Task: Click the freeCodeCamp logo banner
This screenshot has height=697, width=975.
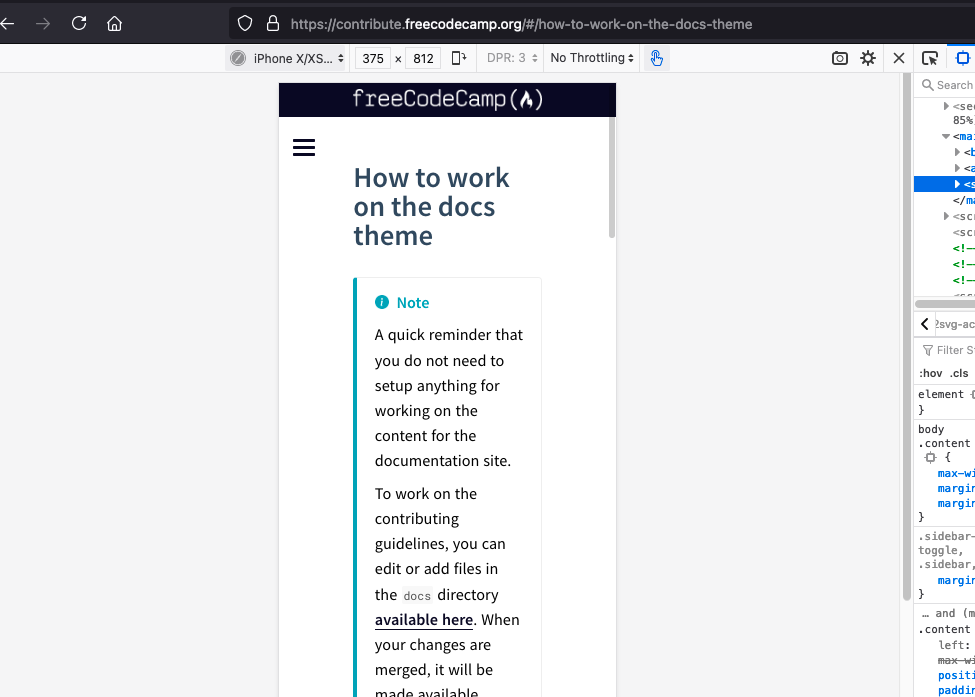Action: tap(447, 99)
